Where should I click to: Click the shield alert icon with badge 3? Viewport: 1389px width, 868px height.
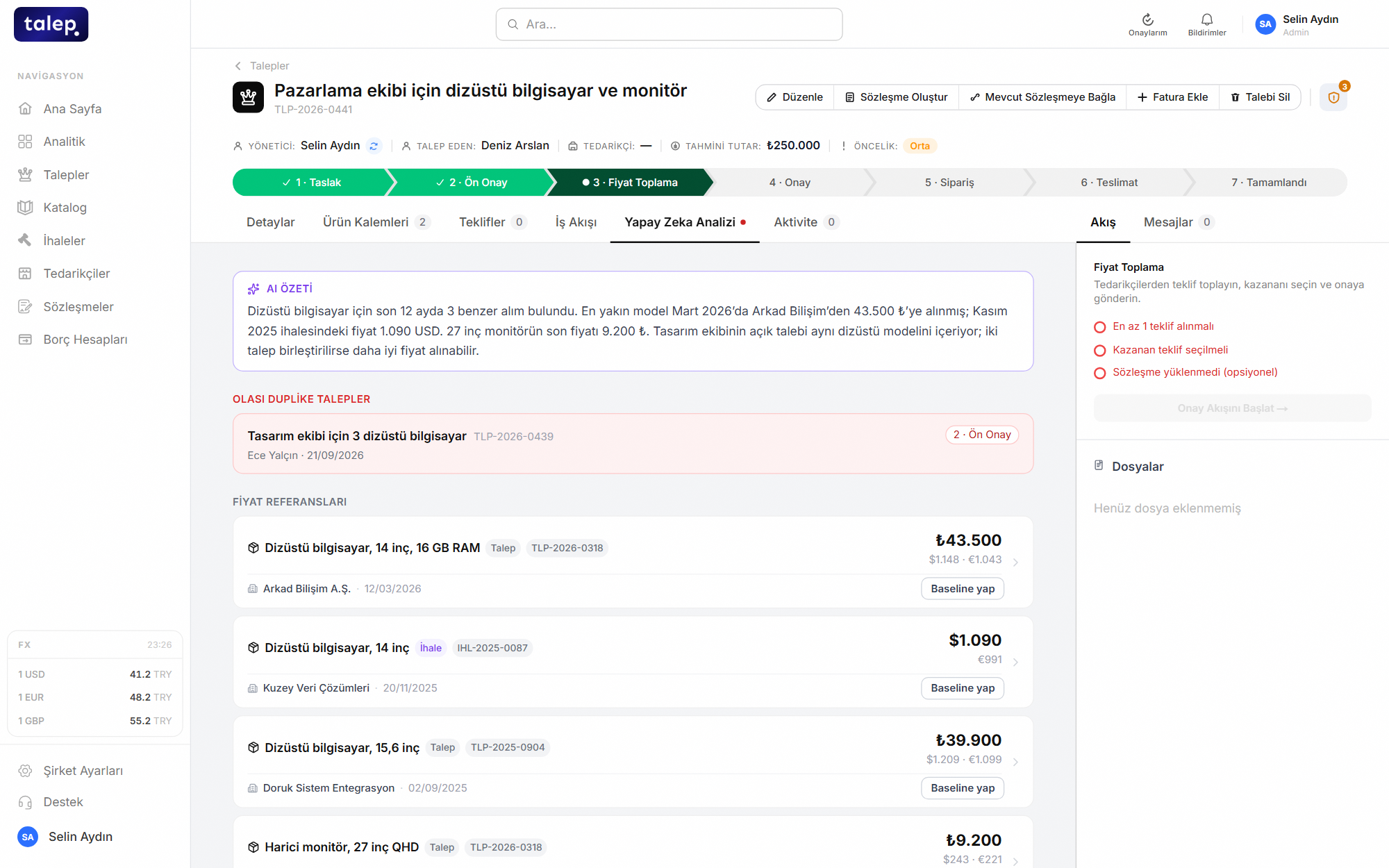click(x=1333, y=97)
